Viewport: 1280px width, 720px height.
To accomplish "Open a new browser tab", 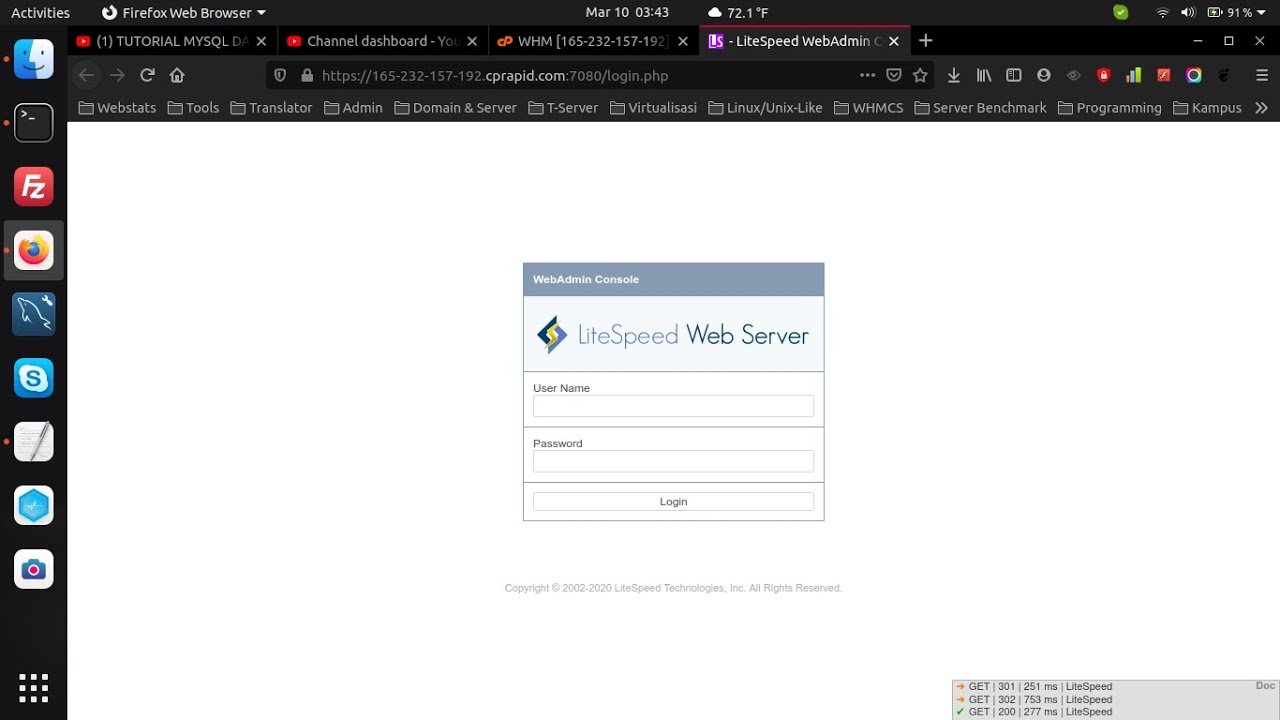I will pos(925,41).
